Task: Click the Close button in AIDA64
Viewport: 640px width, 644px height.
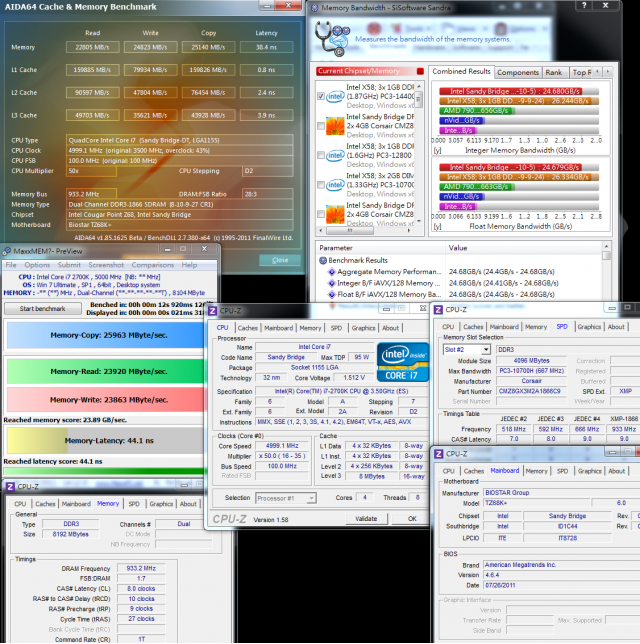Action: click(x=280, y=260)
